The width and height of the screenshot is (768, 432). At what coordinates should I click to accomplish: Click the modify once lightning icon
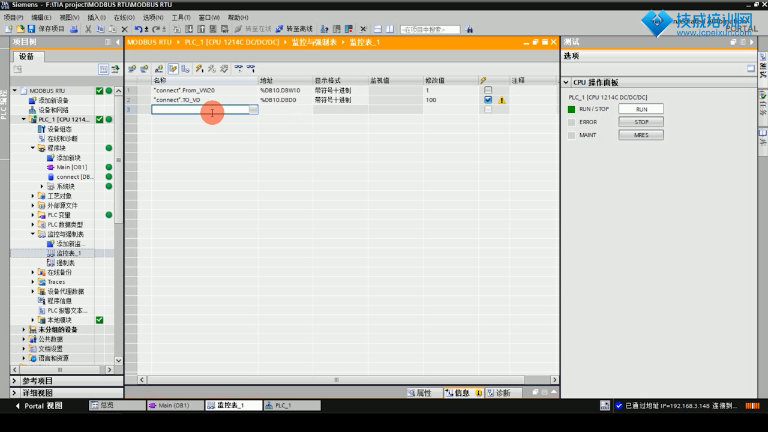coord(199,69)
